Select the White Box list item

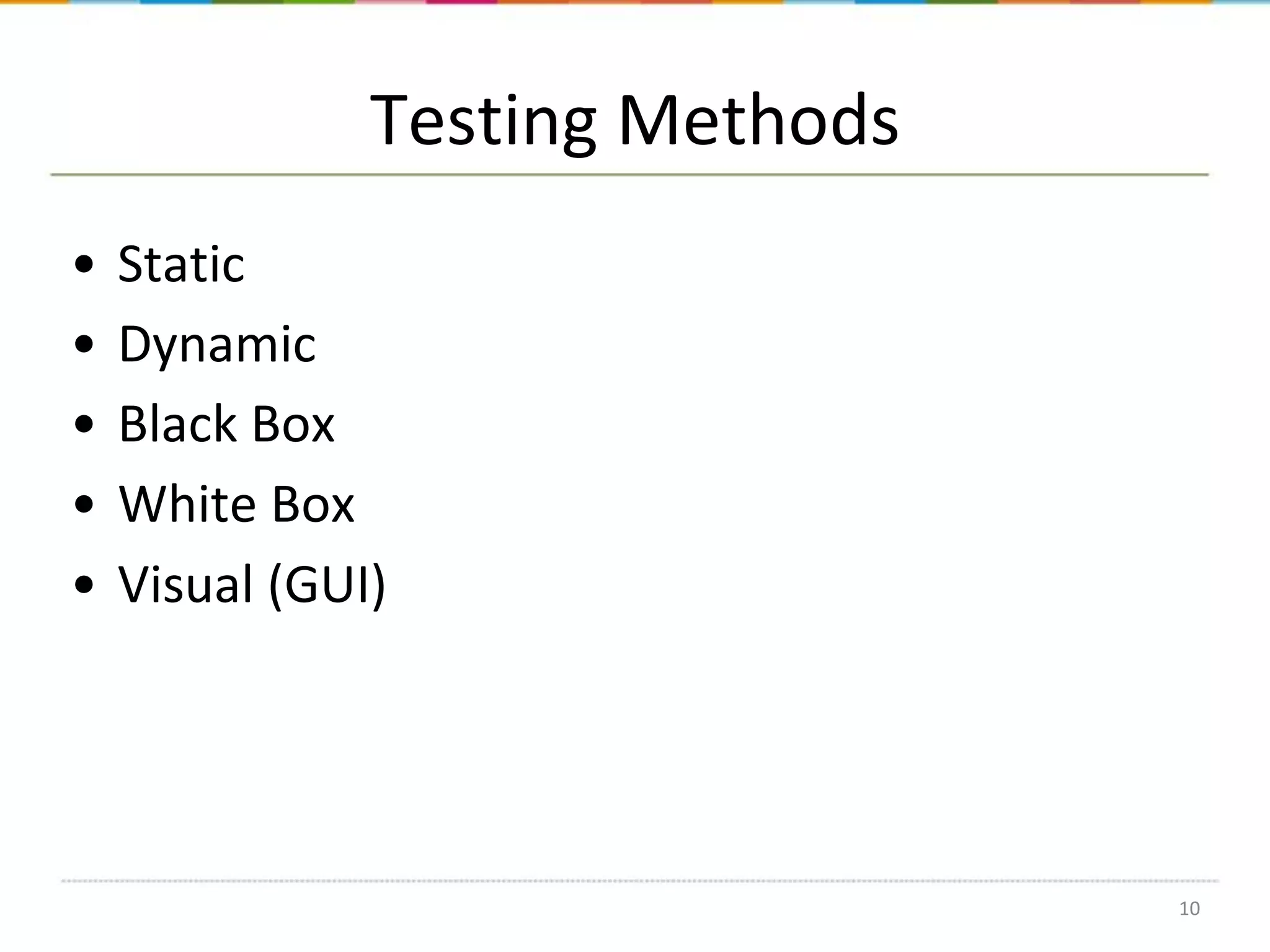click(x=236, y=505)
